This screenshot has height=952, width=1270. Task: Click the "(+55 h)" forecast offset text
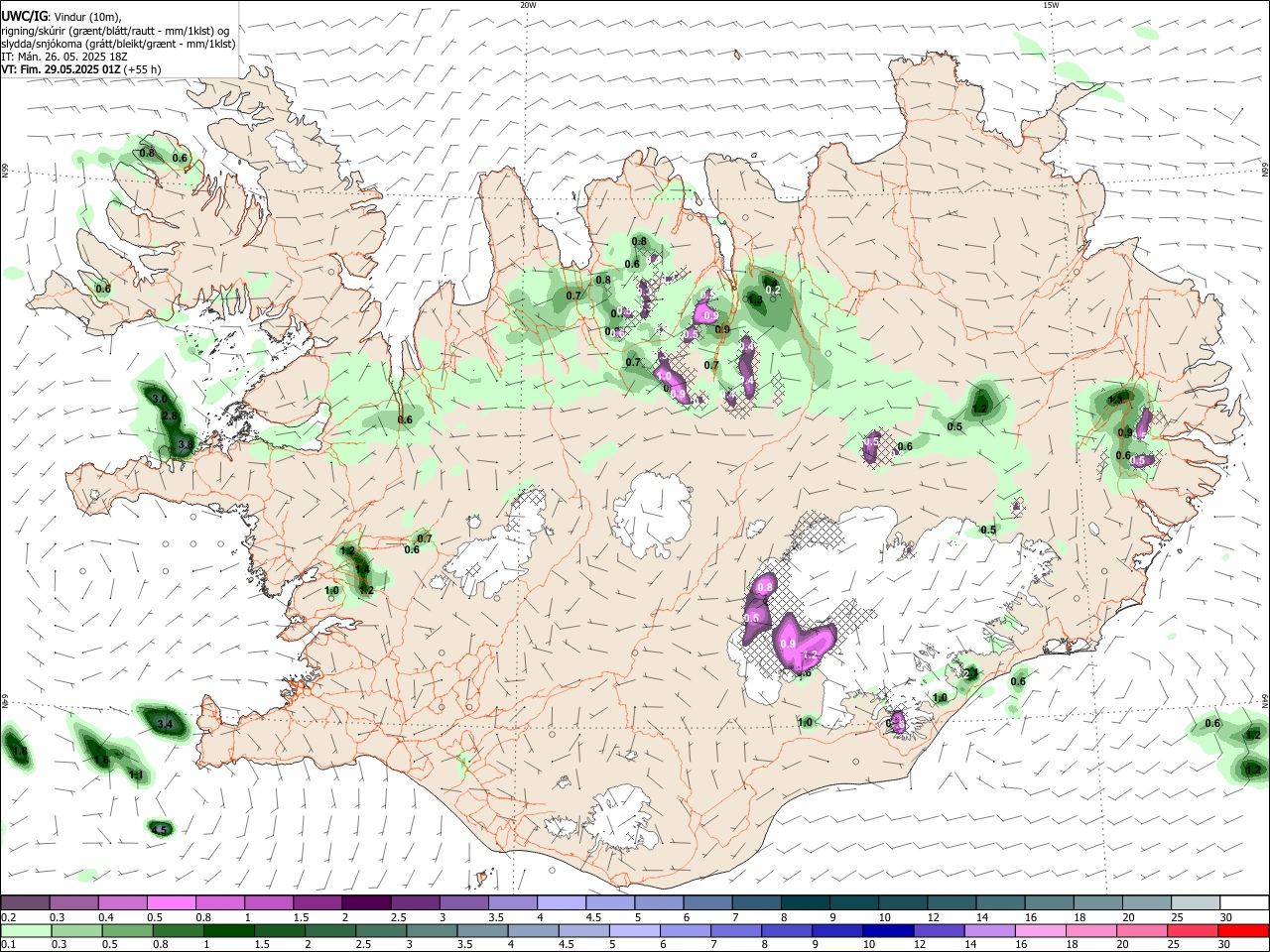pyautogui.click(x=143, y=69)
